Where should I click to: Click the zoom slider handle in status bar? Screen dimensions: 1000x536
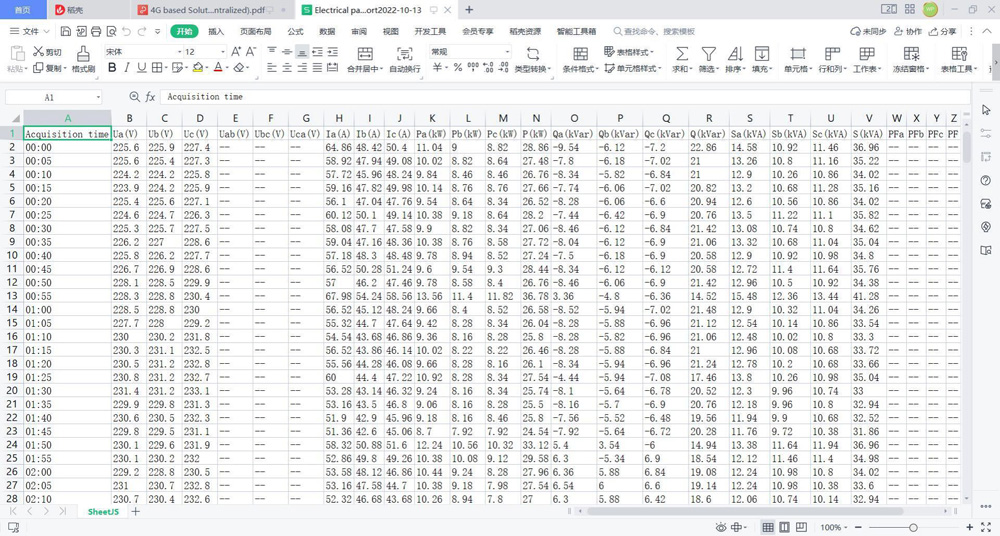coord(913,527)
